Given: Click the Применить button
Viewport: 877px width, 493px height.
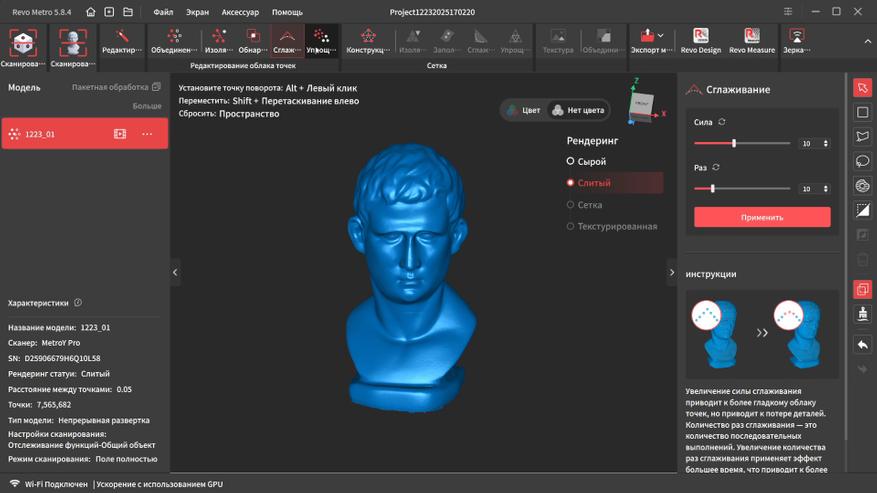Looking at the screenshot, I should 762,217.
